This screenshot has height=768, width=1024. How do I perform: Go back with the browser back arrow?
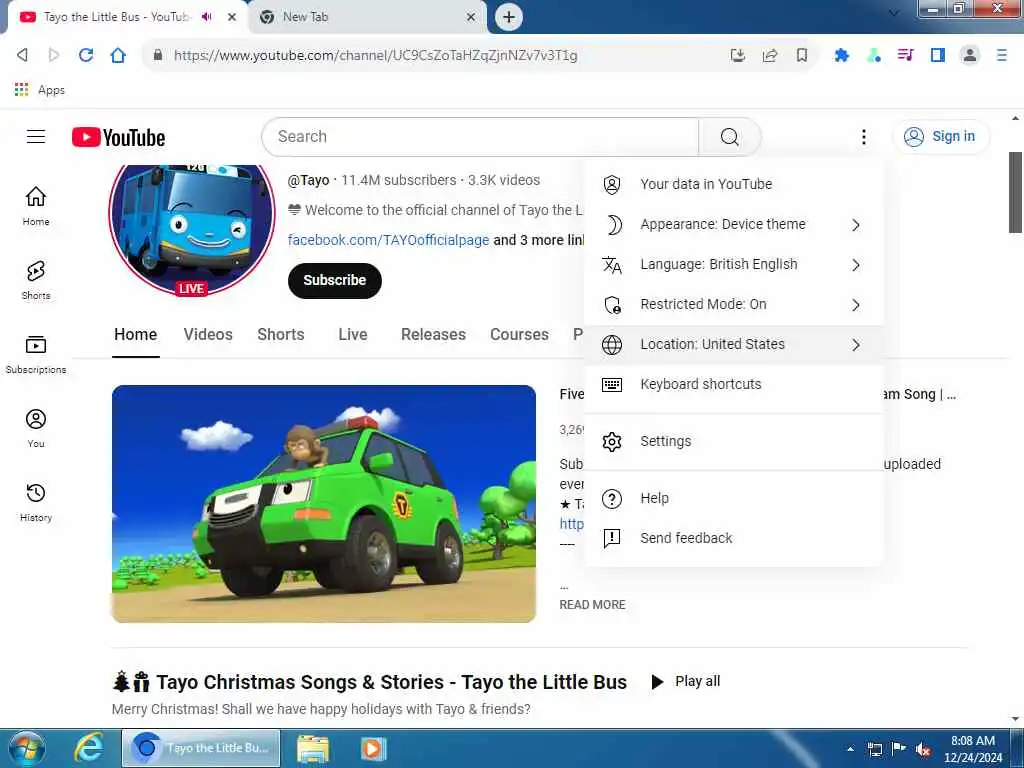pyautogui.click(x=22, y=55)
